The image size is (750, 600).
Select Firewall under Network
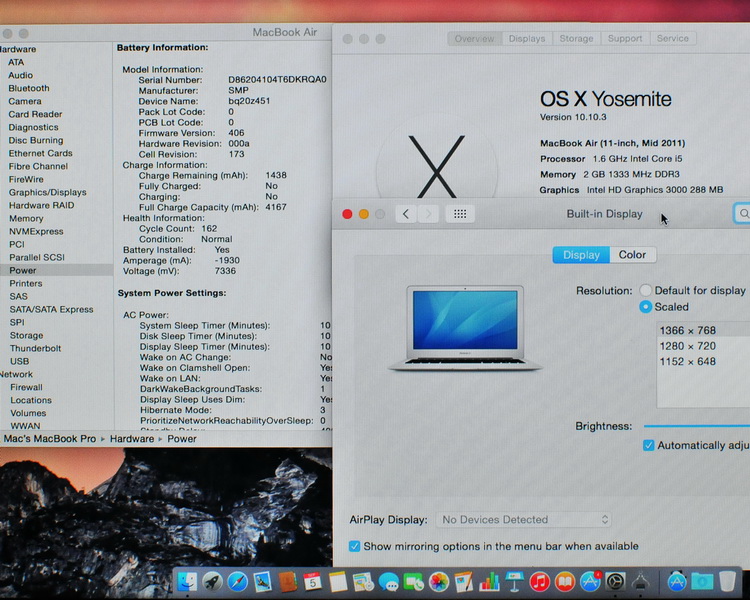(26, 387)
